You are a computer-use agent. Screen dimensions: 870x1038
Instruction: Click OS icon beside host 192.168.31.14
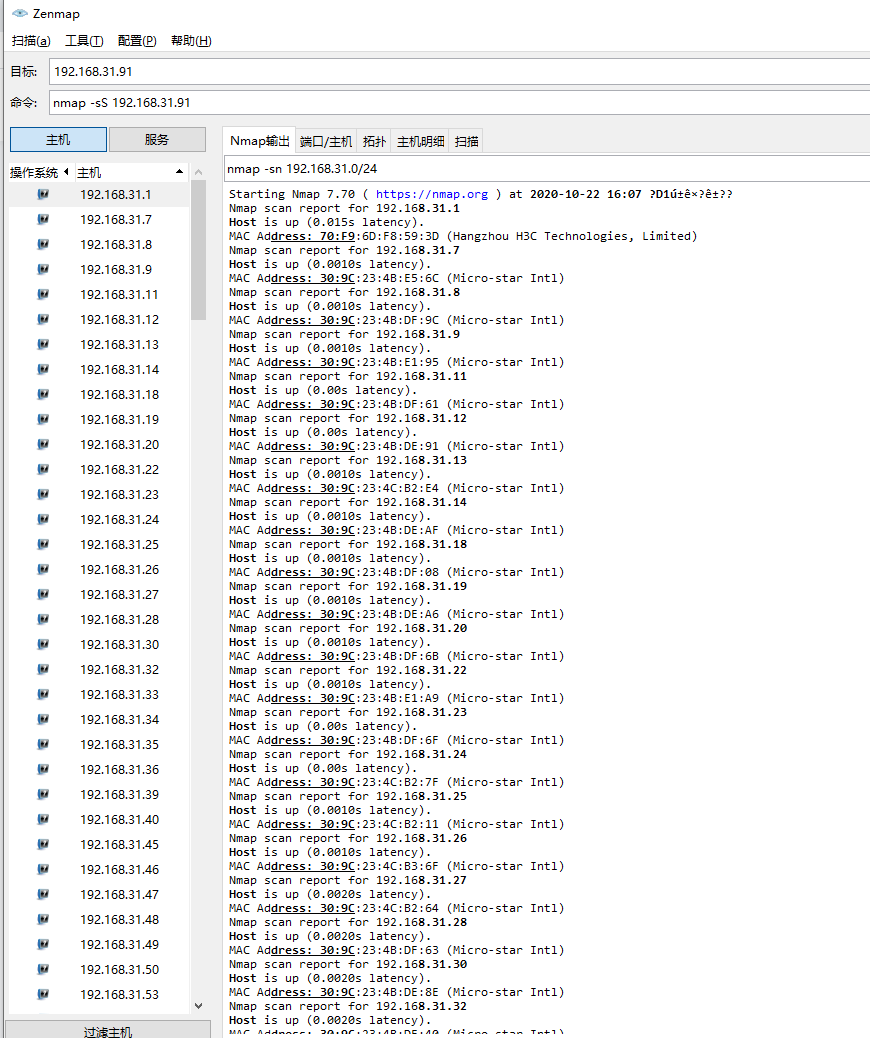(x=43, y=369)
